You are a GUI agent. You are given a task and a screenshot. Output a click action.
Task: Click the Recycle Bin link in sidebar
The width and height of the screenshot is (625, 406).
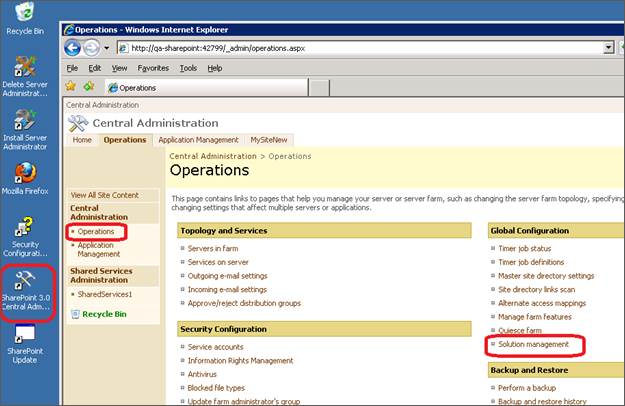pyautogui.click(x=103, y=314)
